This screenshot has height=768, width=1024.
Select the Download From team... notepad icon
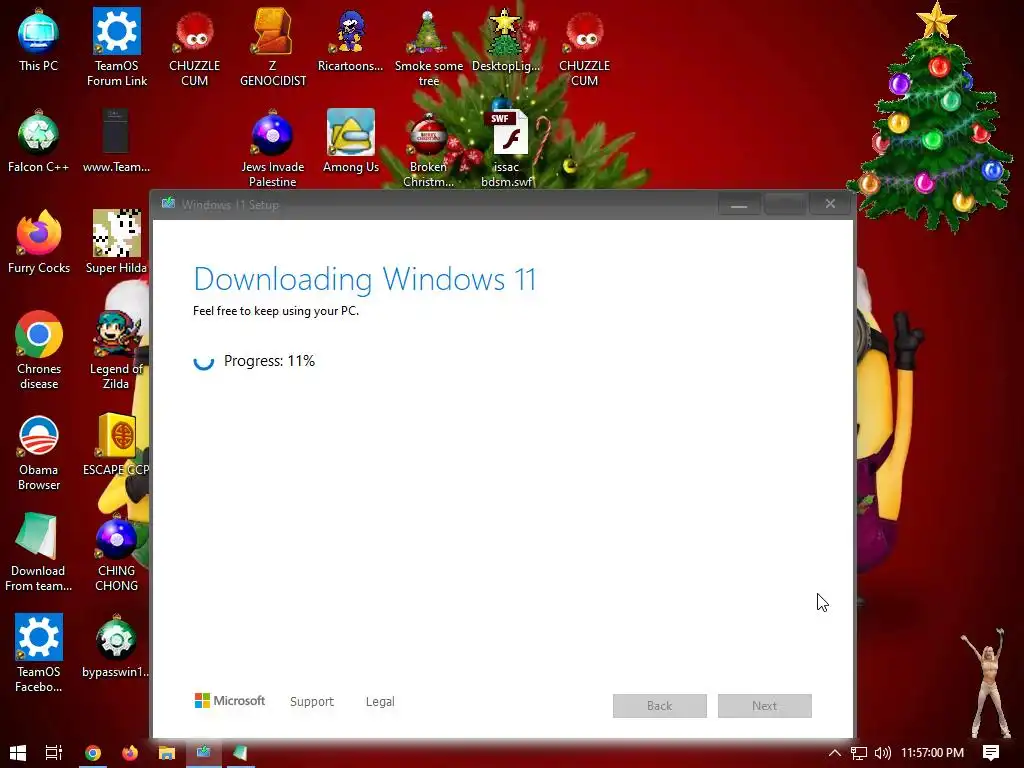pos(38,552)
